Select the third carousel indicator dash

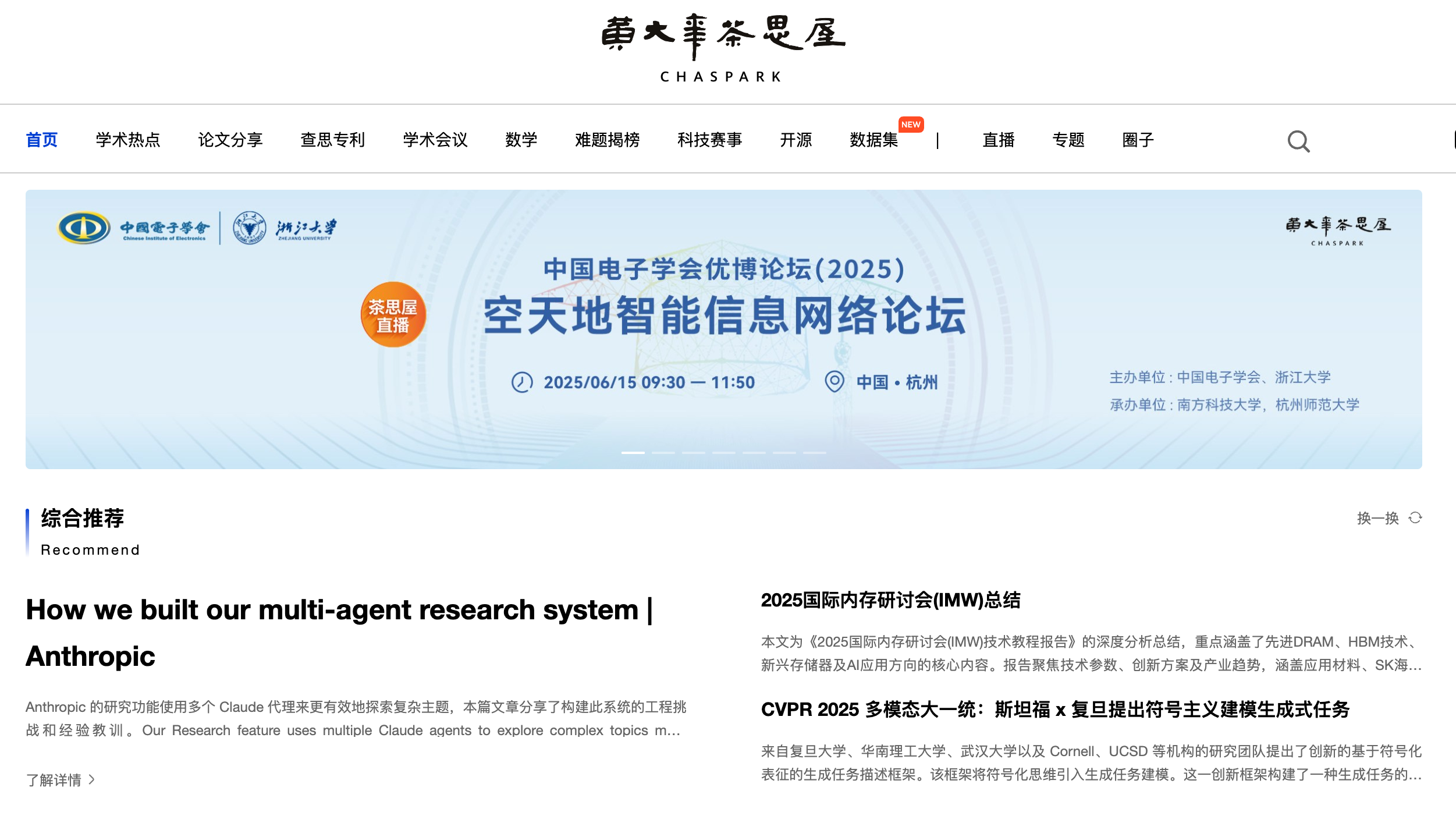pyautogui.click(x=694, y=452)
